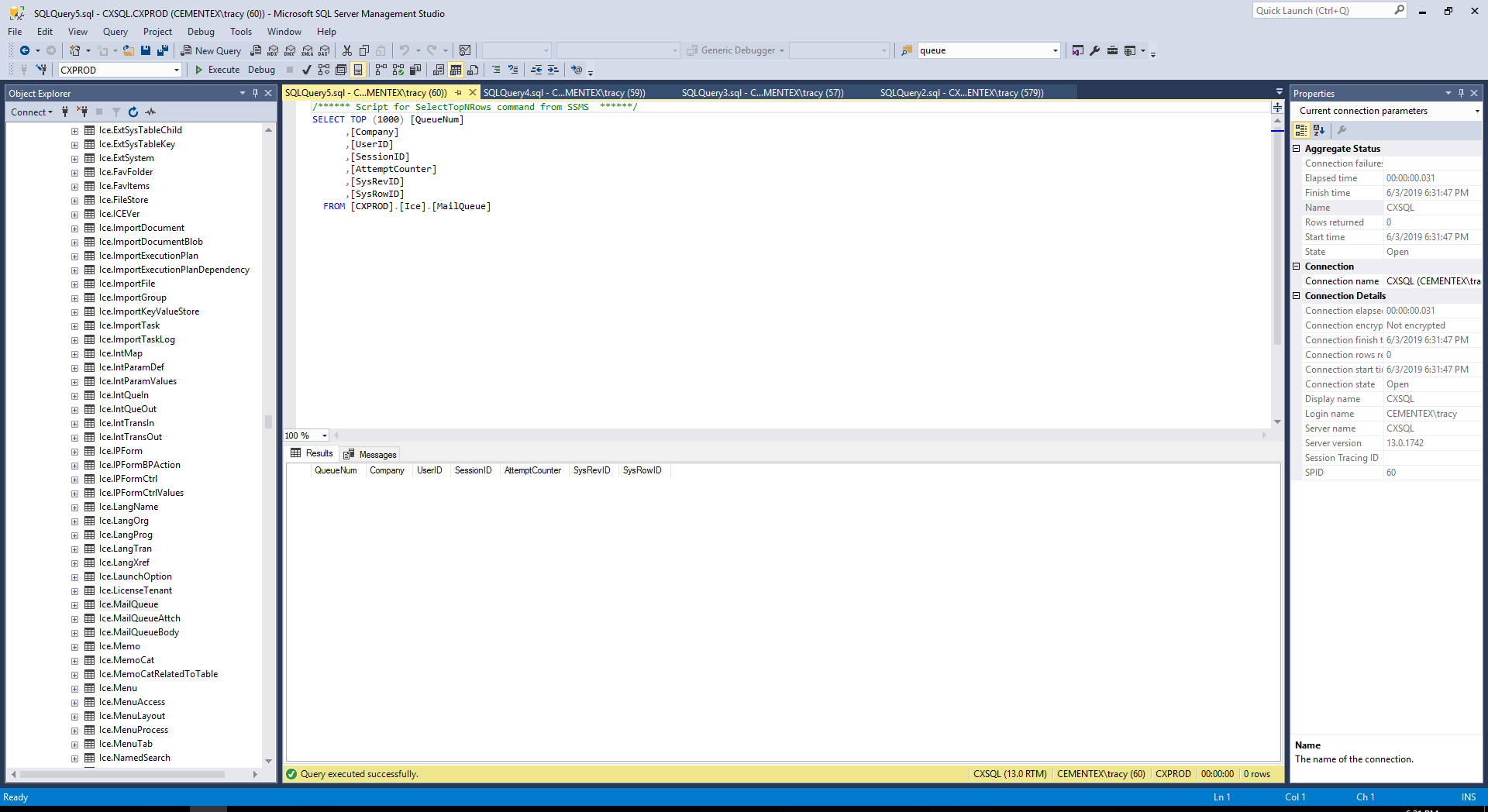
Task: Click the Increase Indent icon
Action: [x=553, y=70]
